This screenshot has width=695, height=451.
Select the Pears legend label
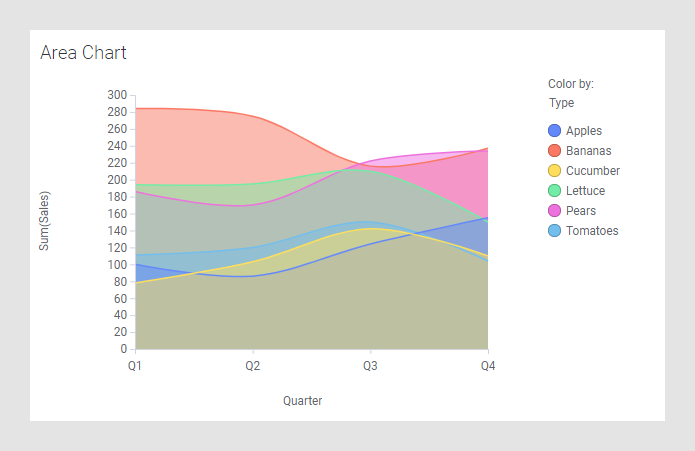(580, 211)
